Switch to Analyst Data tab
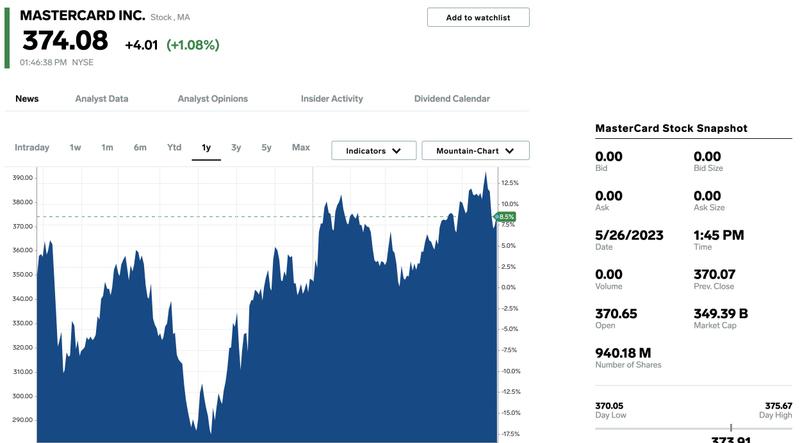The image size is (800, 443). [x=102, y=99]
